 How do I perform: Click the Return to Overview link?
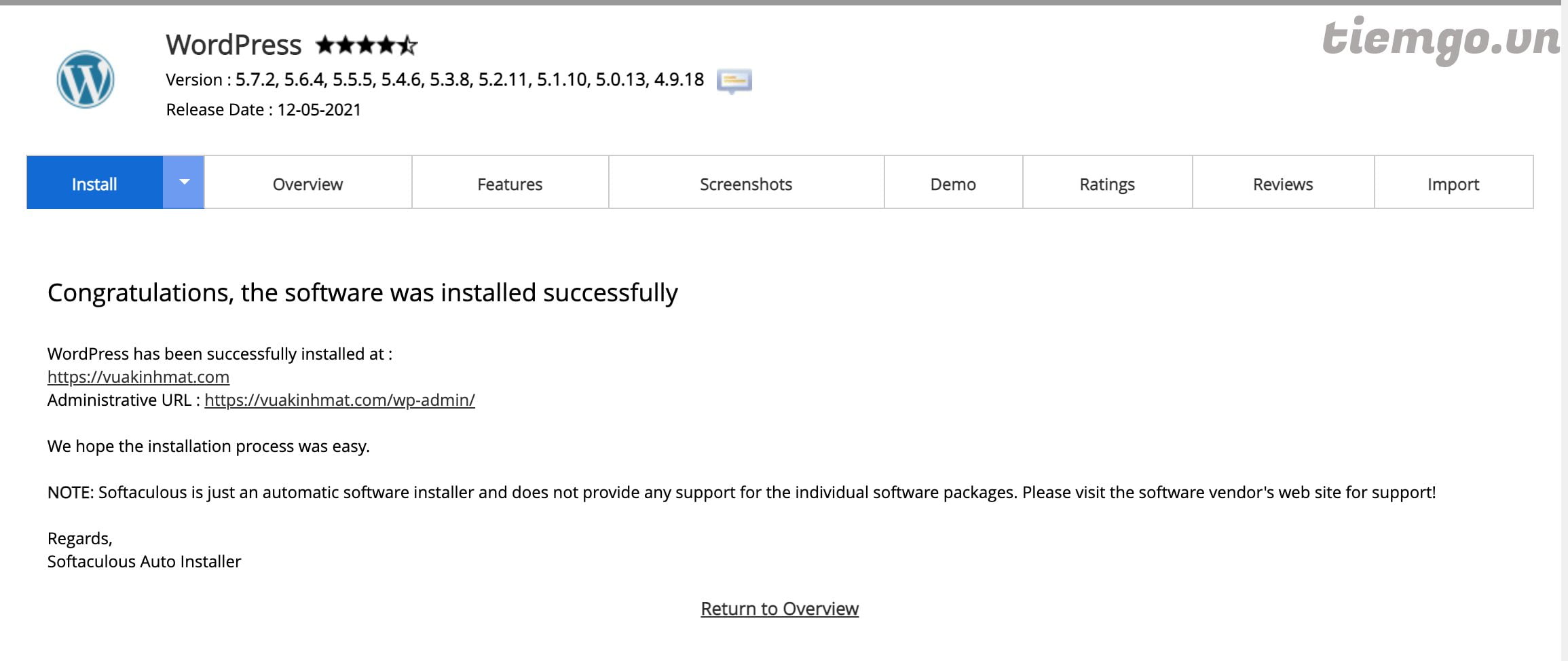coord(779,609)
